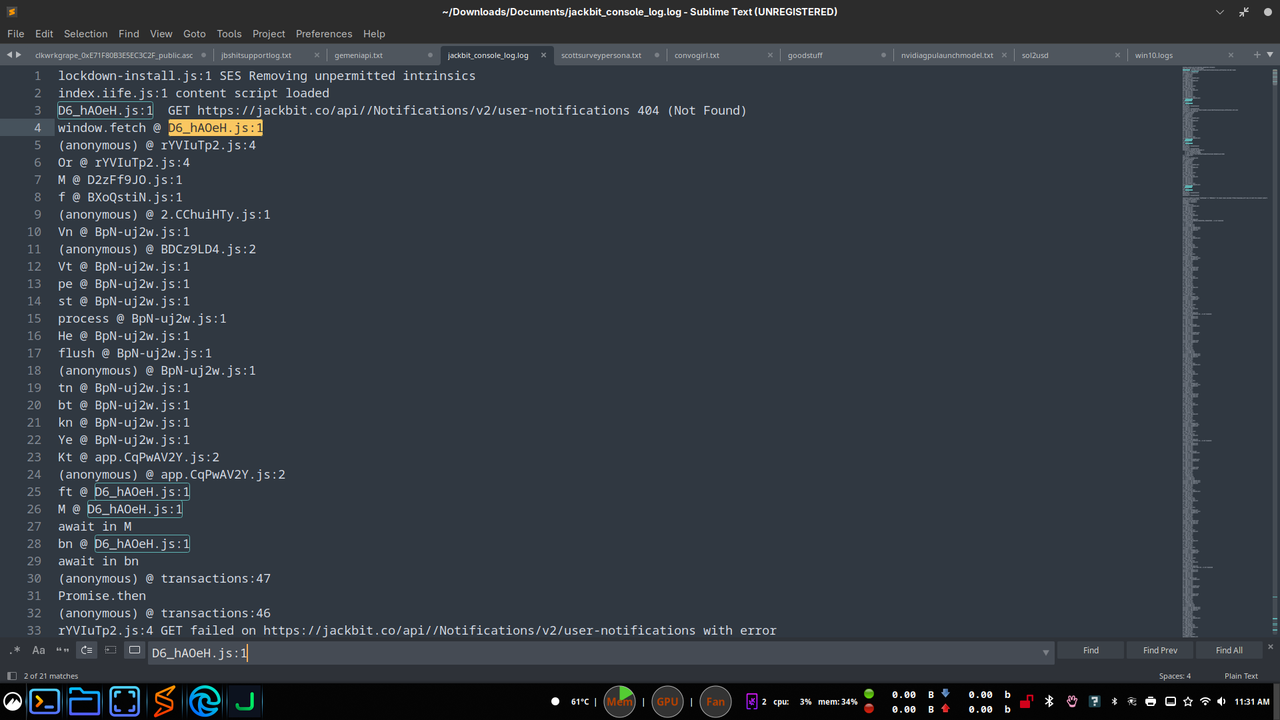The height and width of the screenshot is (720, 1280).
Task: Open the volume speaker tray icon
Action: click(1222, 702)
